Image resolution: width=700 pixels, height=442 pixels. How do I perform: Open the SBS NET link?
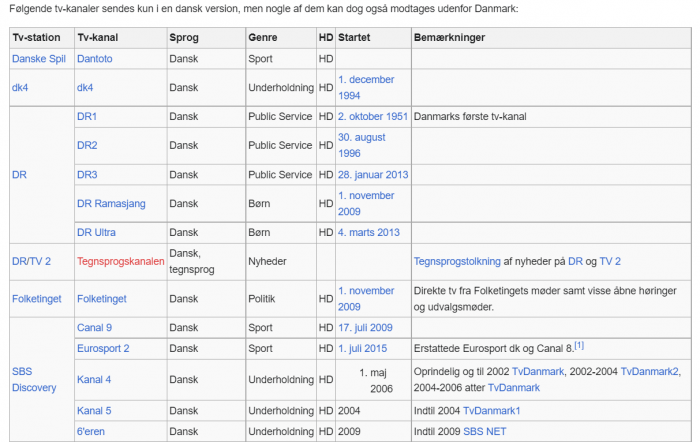(485, 432)
